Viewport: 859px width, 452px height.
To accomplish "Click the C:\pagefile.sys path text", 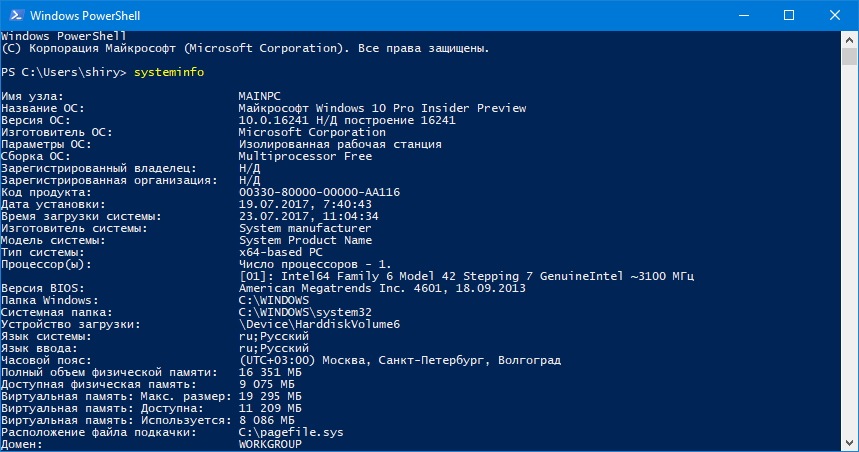I will [291, 432].
